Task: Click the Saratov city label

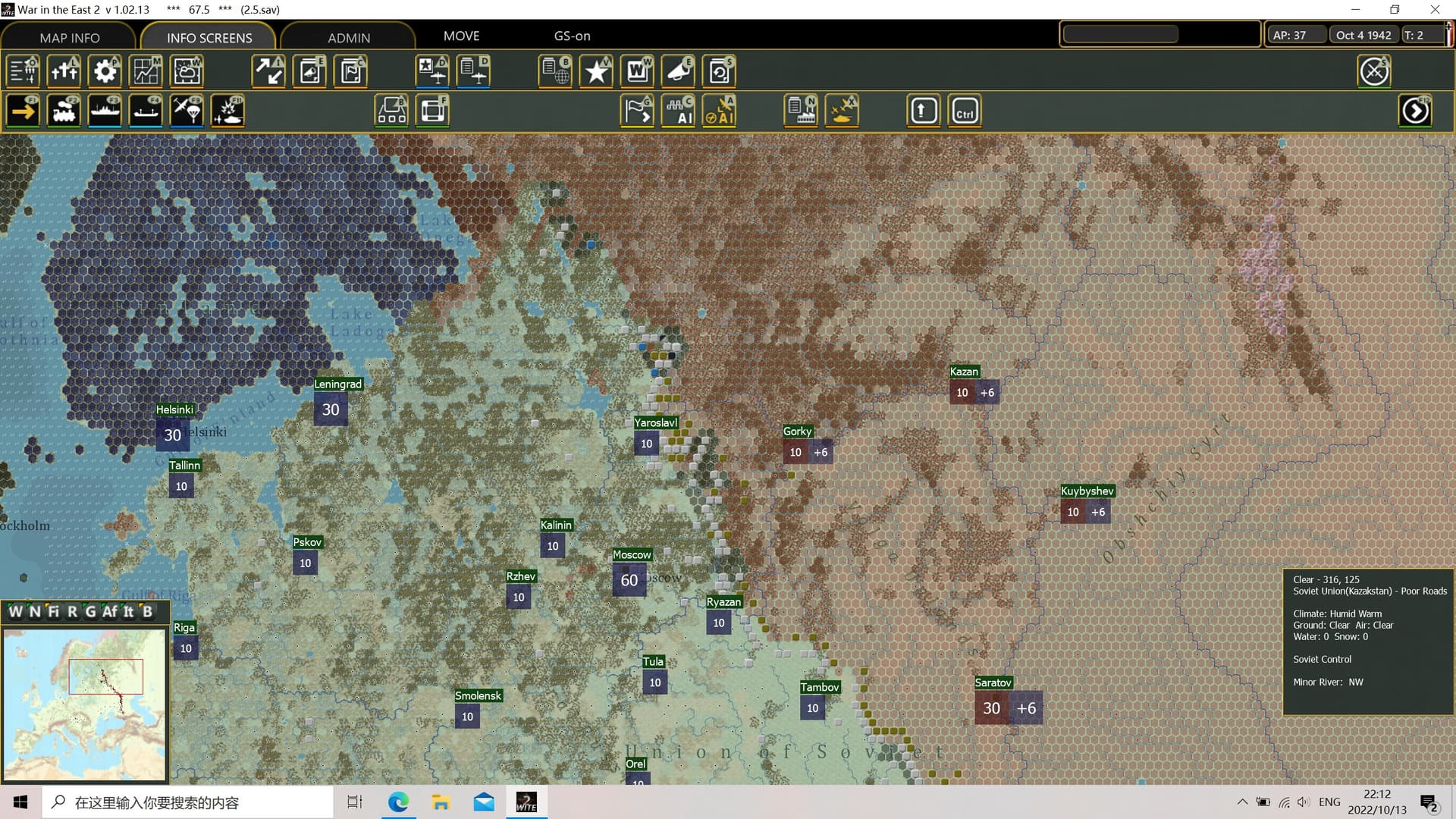Action: (993, 682)
